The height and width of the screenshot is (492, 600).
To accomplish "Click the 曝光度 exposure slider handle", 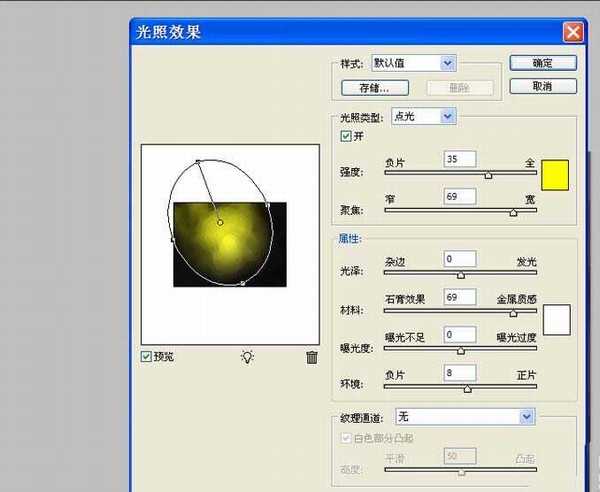I will (460, 351).
